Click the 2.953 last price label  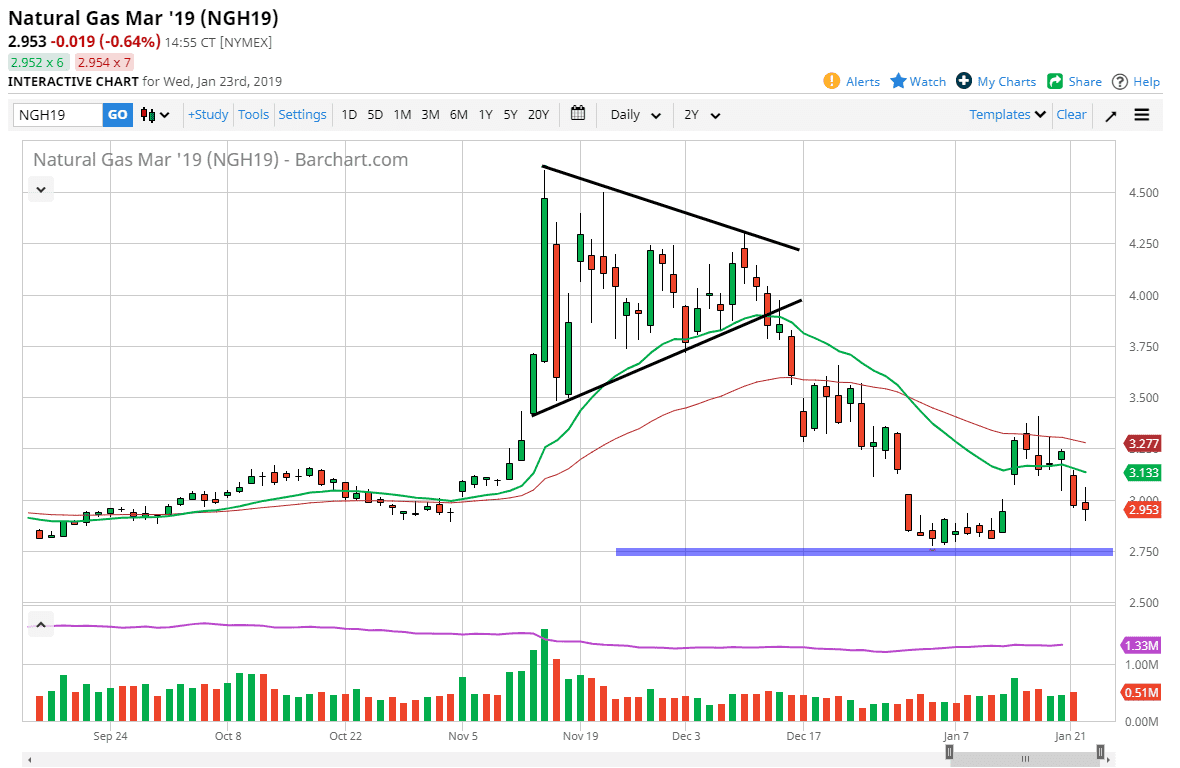1142,509
